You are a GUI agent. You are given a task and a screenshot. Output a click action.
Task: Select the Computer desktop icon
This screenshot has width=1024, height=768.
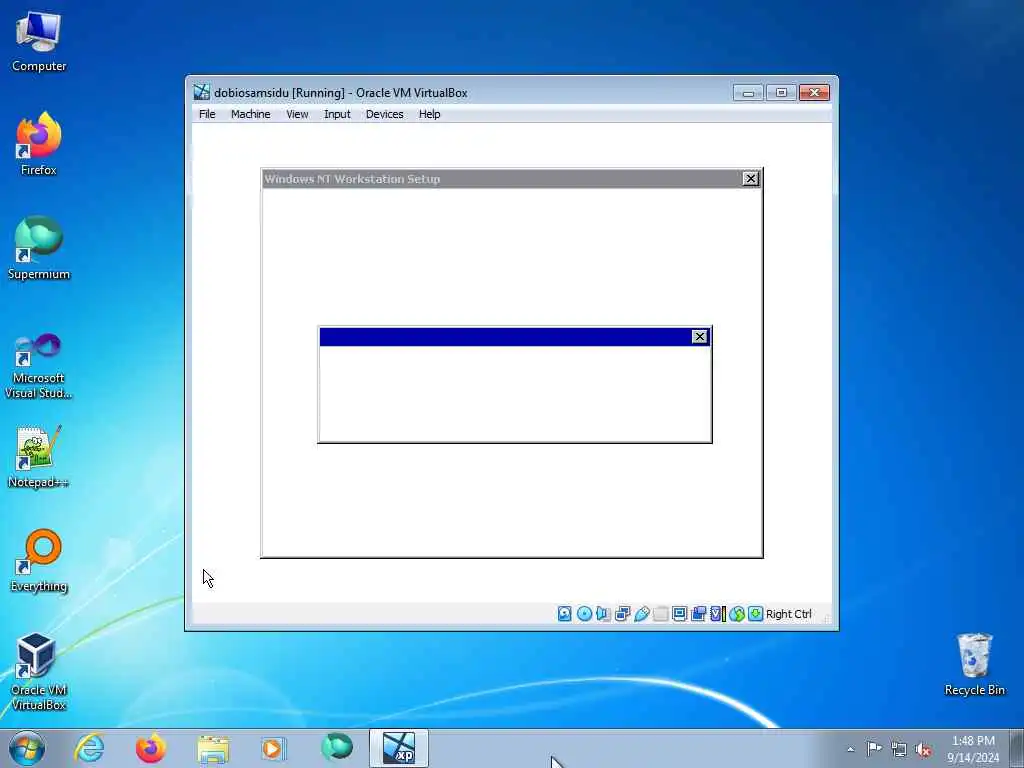click(39, 41)
